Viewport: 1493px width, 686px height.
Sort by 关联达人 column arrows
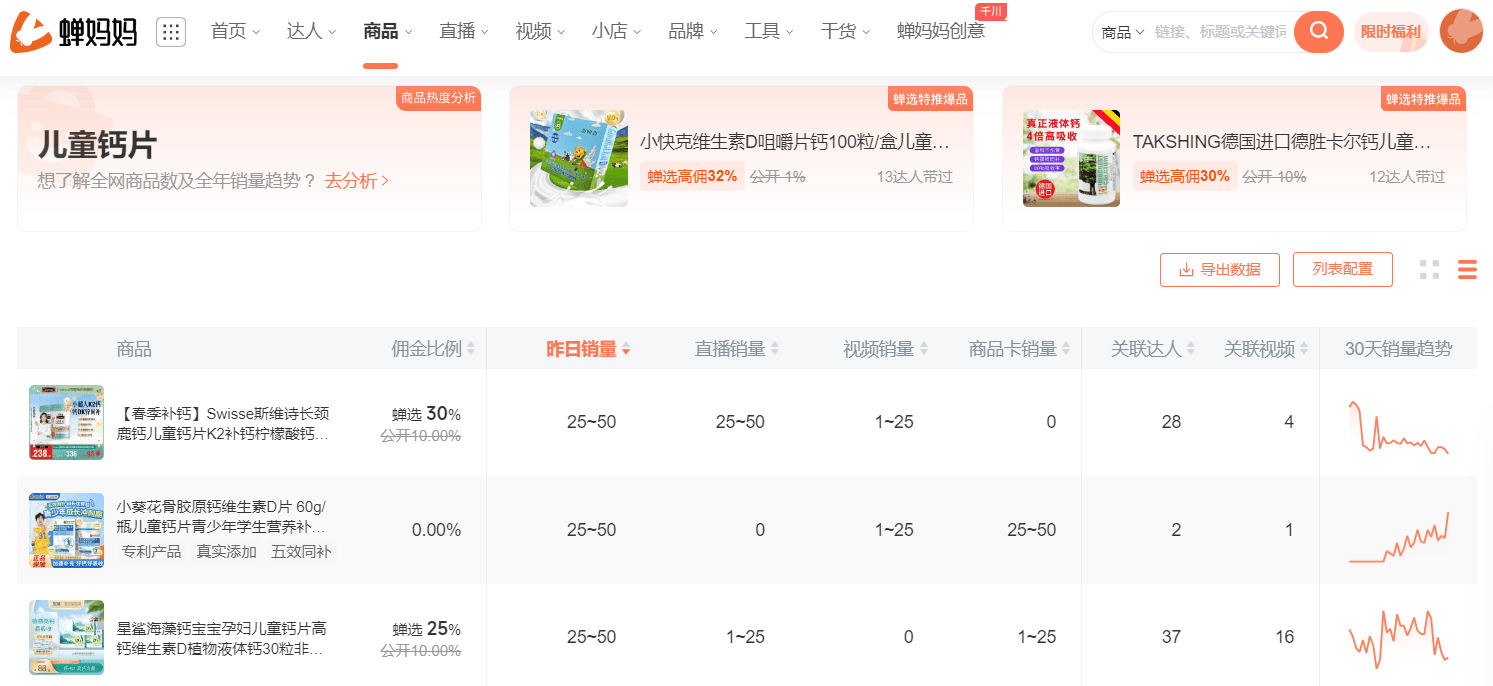click(x=1192, y=349)
